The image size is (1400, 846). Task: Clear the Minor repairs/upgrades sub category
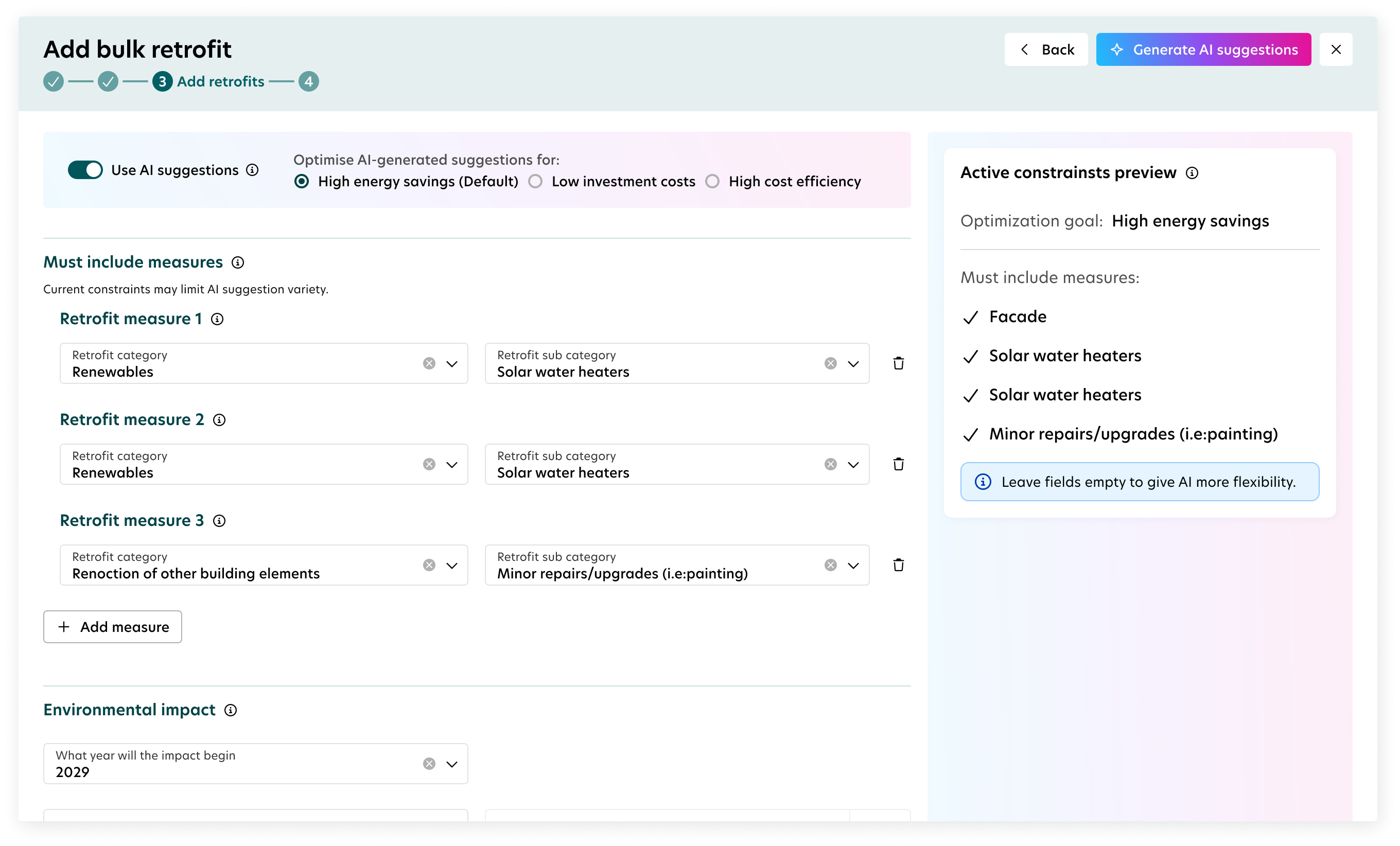click(x=830, y=565)
